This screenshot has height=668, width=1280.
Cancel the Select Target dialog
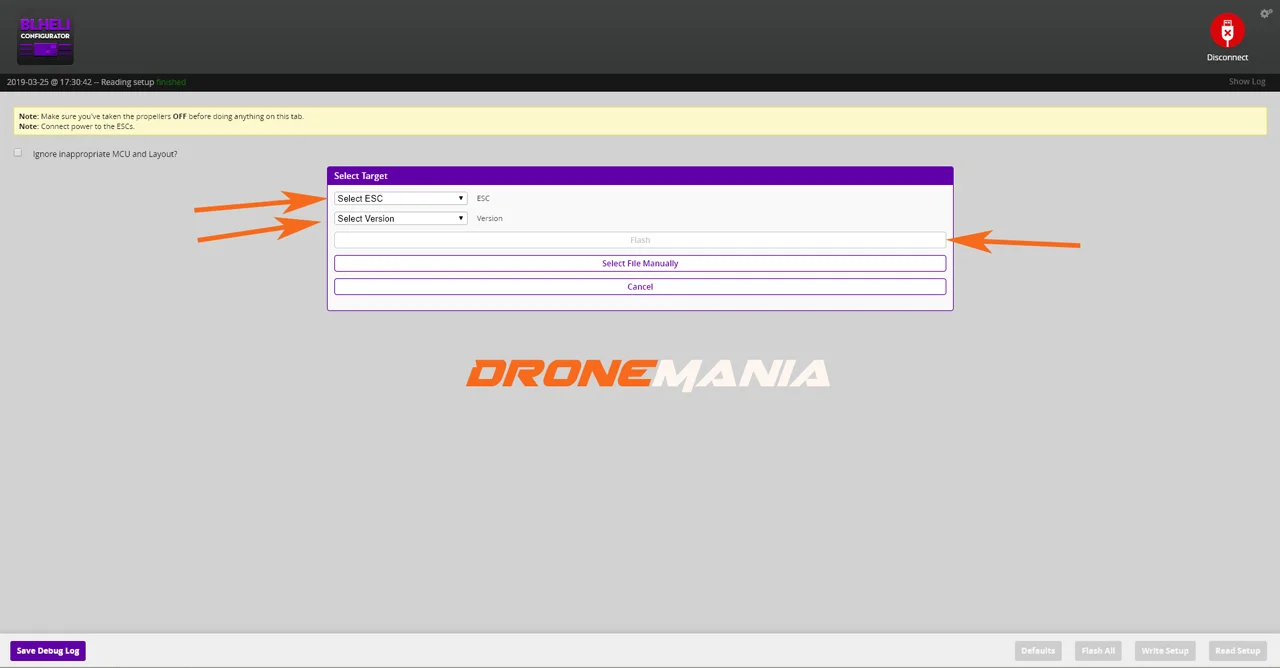coord(640,286)
